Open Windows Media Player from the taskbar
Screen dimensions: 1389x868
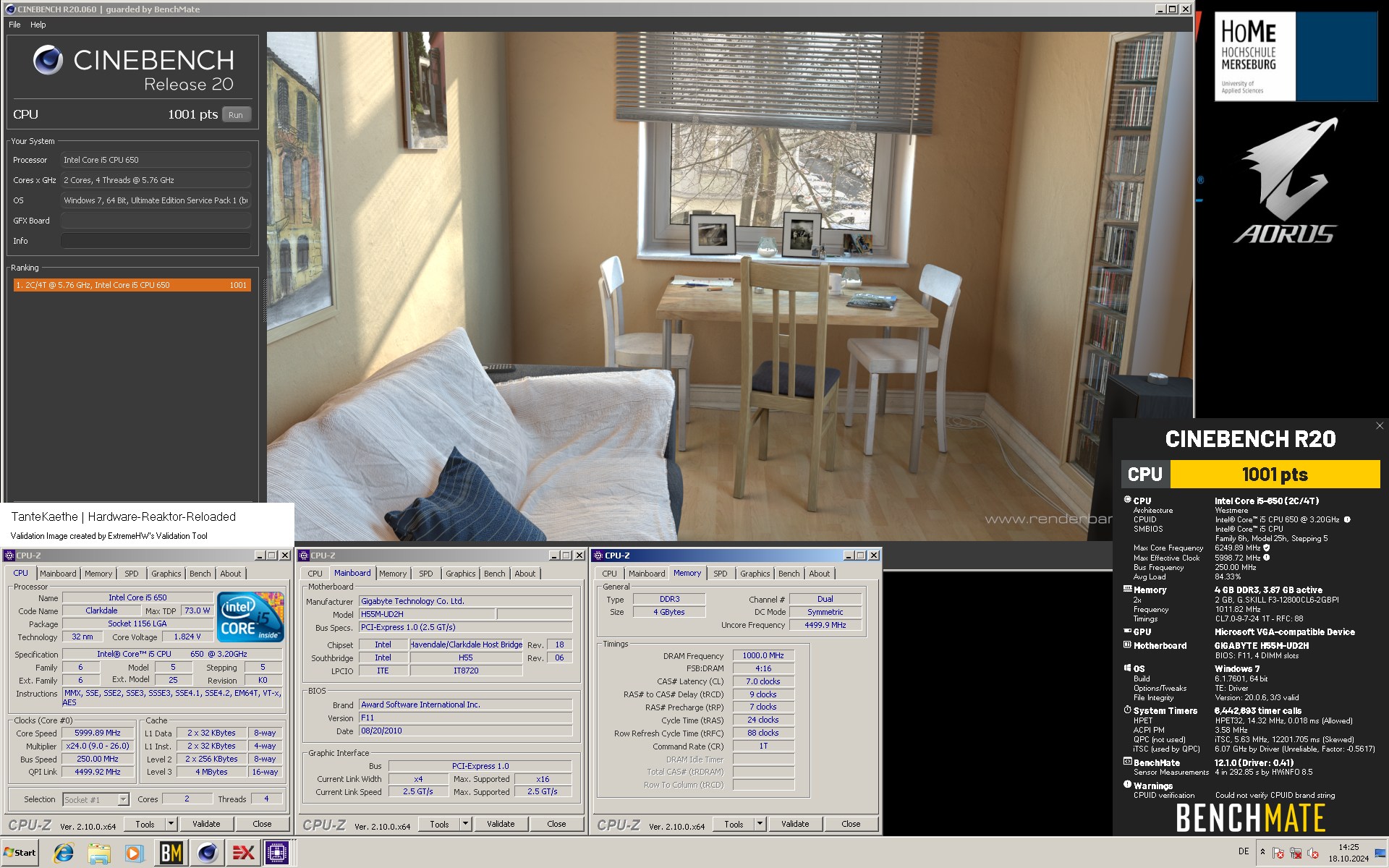pyautogui.click(x=134, y=853)
